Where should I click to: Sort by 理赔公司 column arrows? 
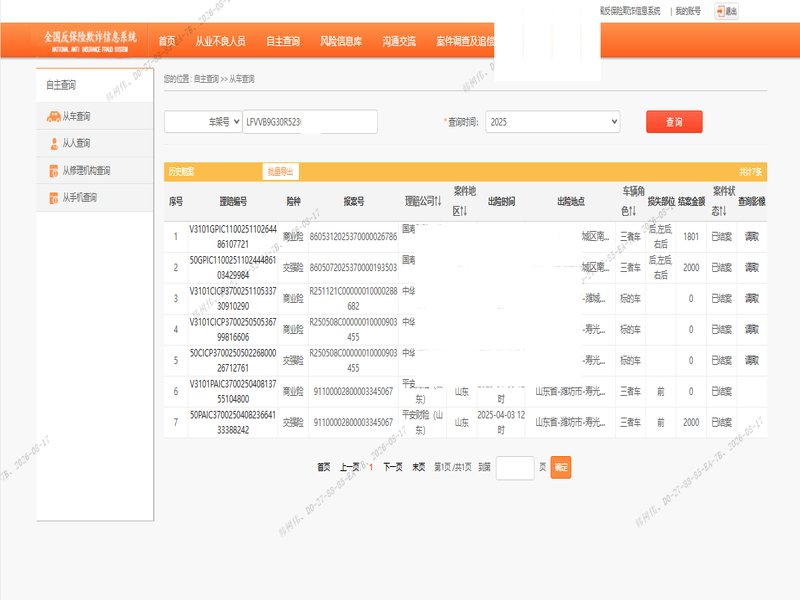click(x=438, y=202)
